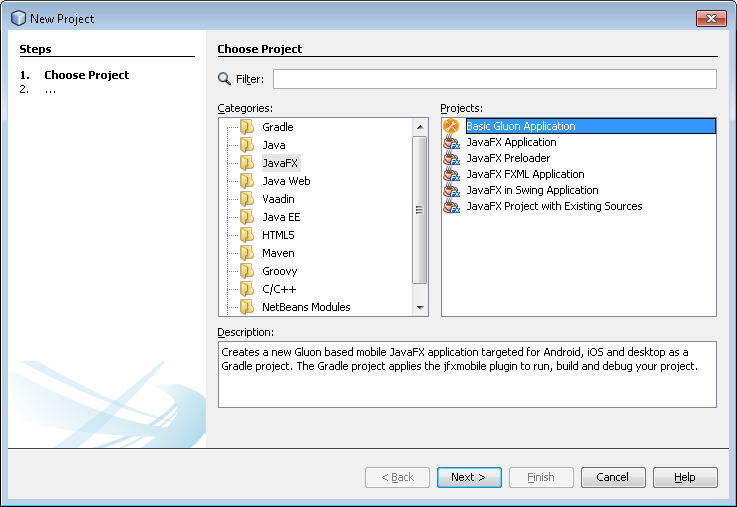Click the Java category folder icon
This screenshot has height=507, width=737.
click(x=247, y=145)
